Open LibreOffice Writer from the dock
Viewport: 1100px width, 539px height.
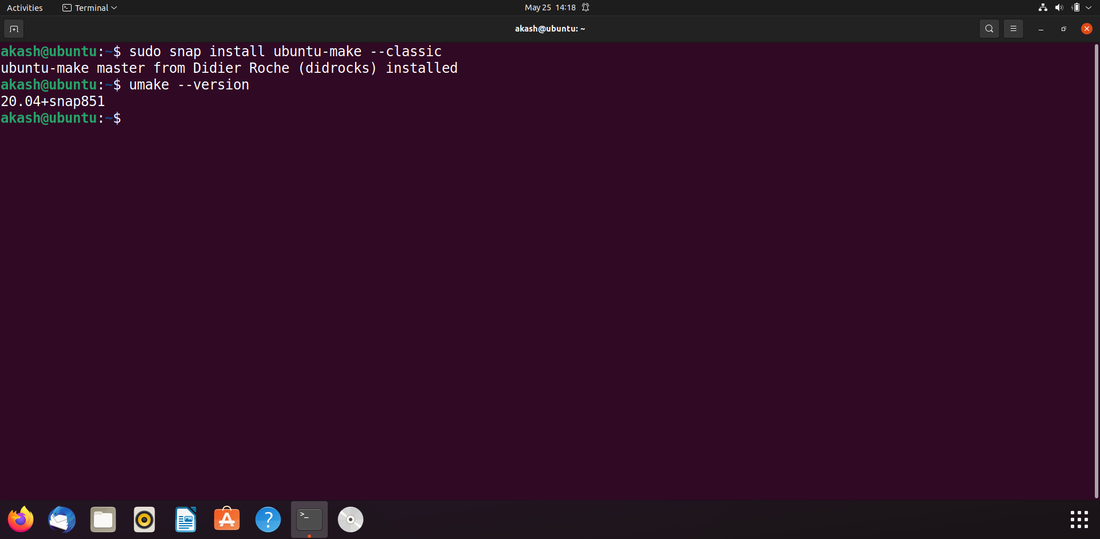click(x=186, y=519)
